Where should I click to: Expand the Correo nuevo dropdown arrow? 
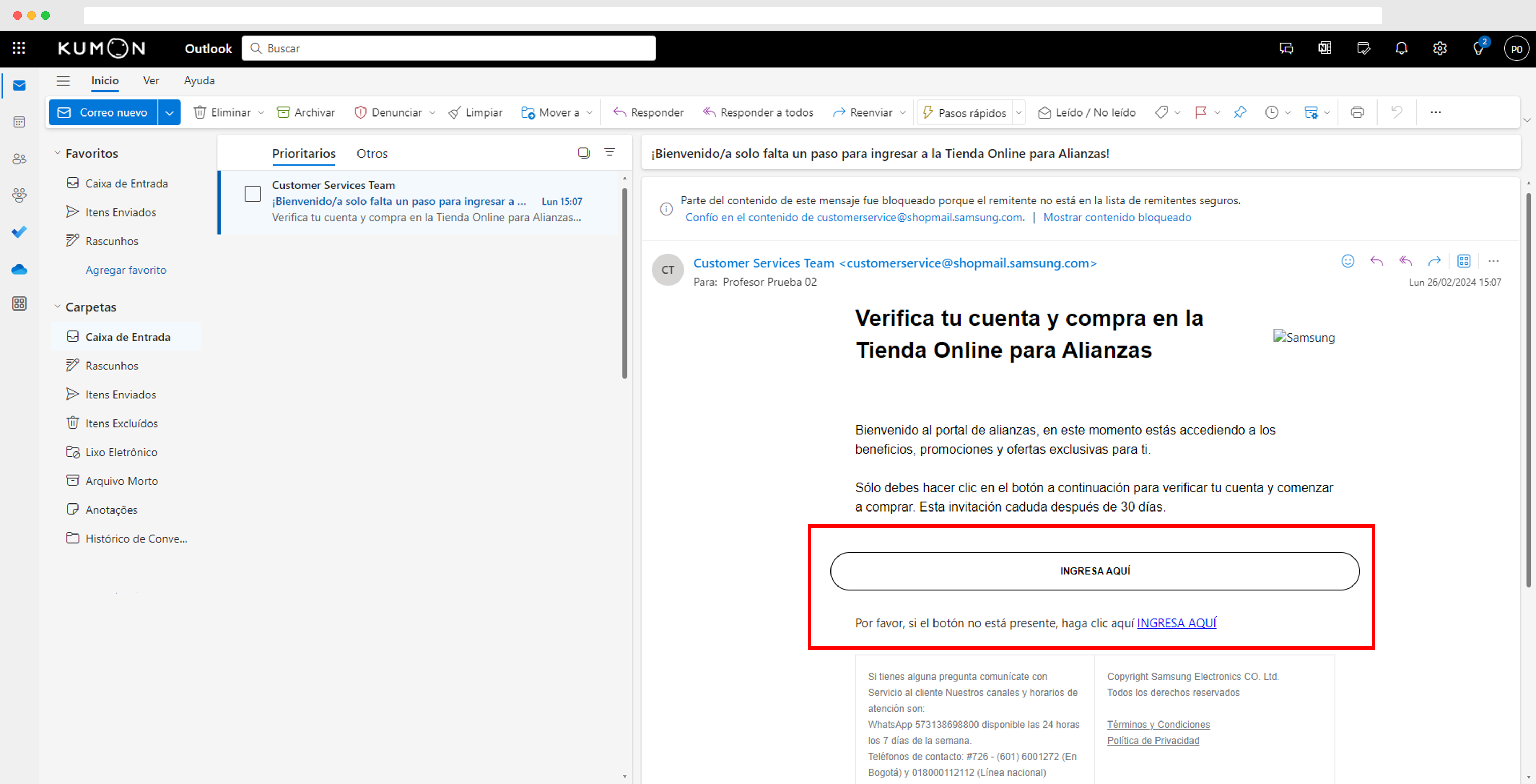coord(169,112)
